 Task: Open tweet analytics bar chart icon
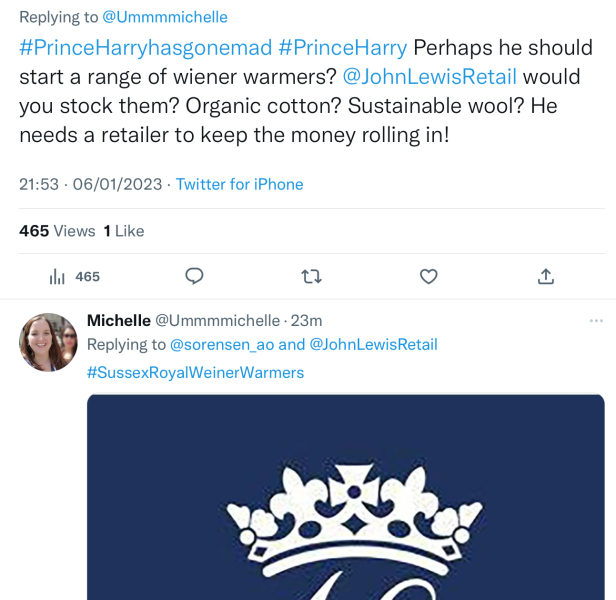click(58, 277)
